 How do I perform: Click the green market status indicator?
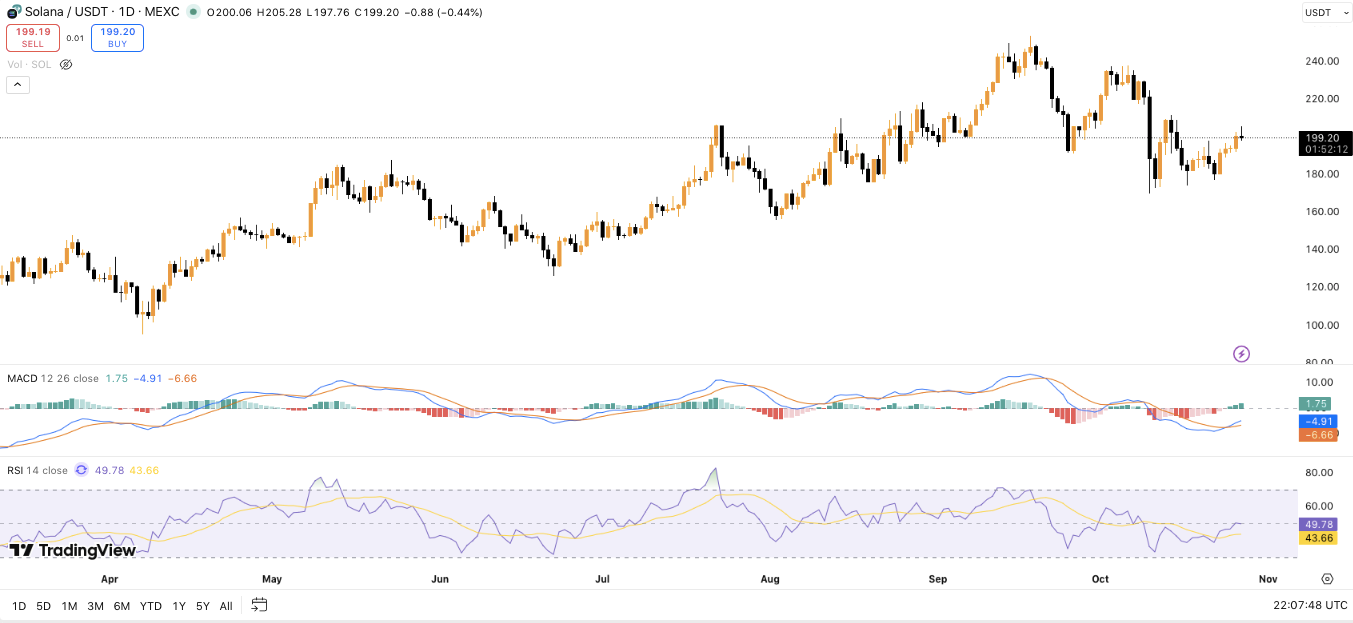193,12
